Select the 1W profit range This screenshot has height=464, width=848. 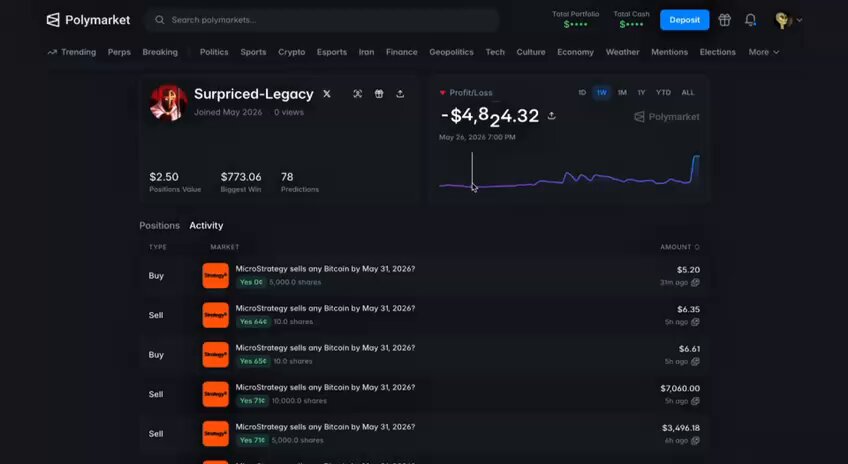coord(601,92)
